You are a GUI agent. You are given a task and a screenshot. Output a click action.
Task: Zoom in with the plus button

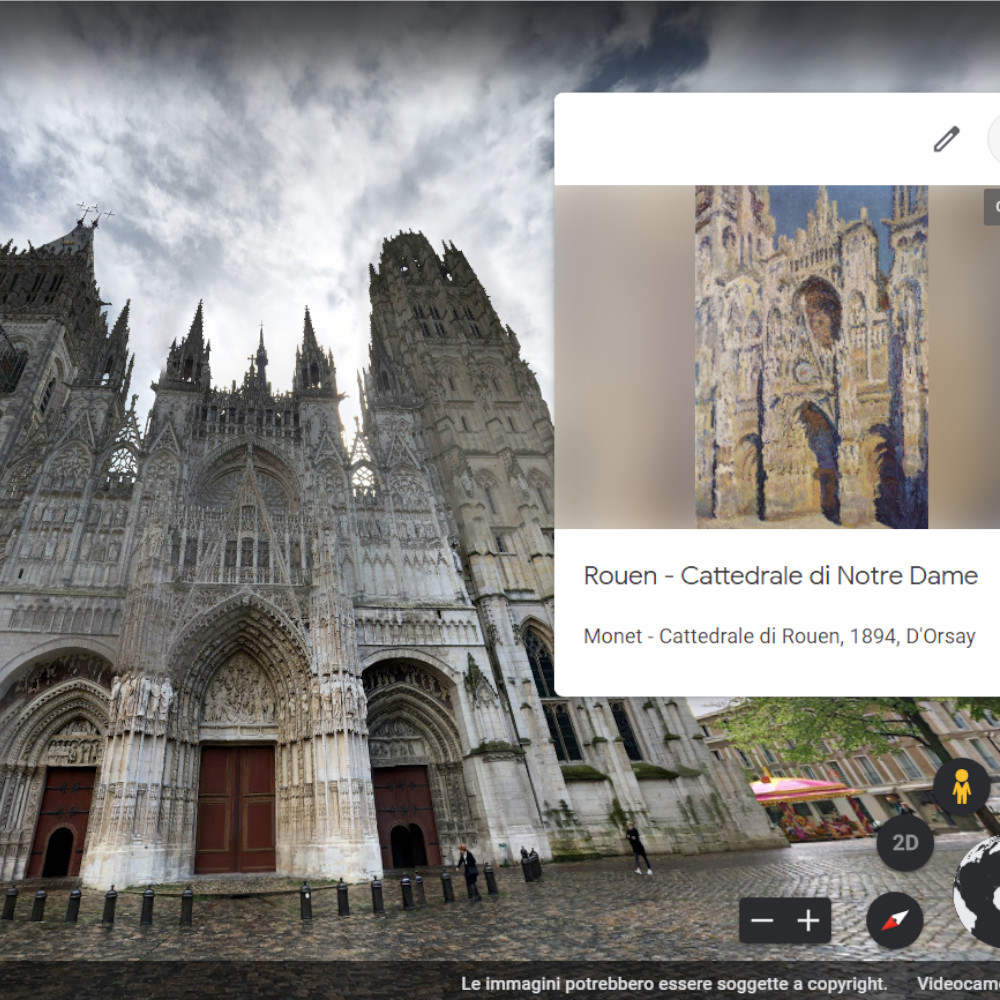coord(808,920)
